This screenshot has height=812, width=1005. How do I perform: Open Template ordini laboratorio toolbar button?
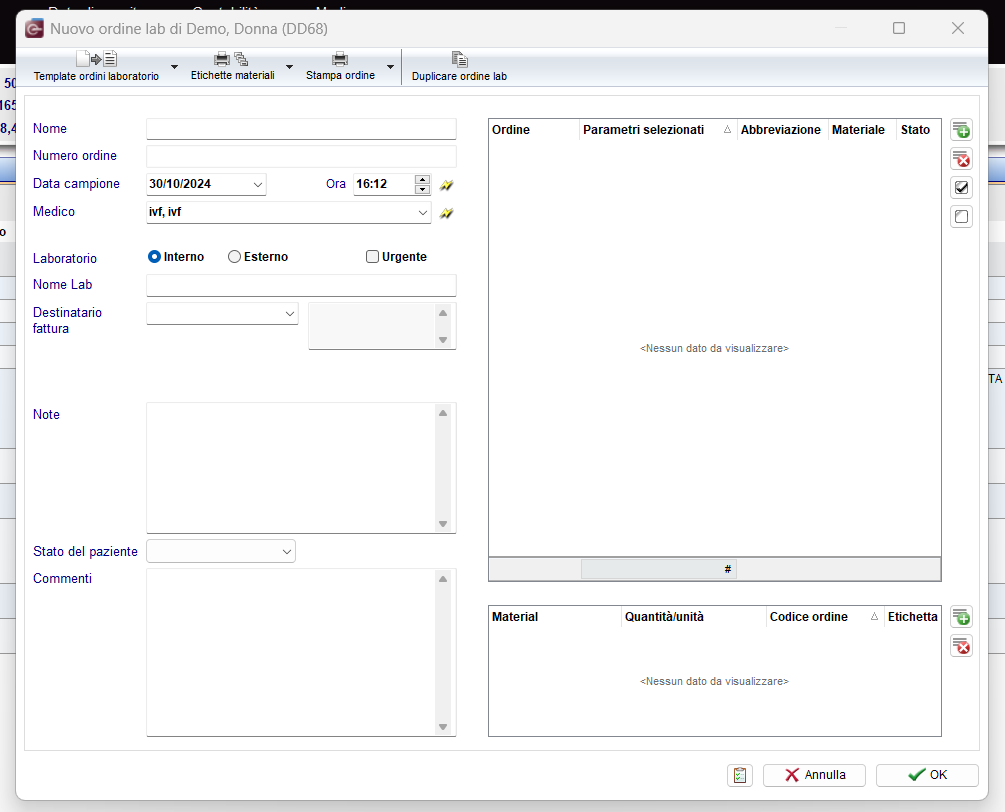tap(96, 67)
